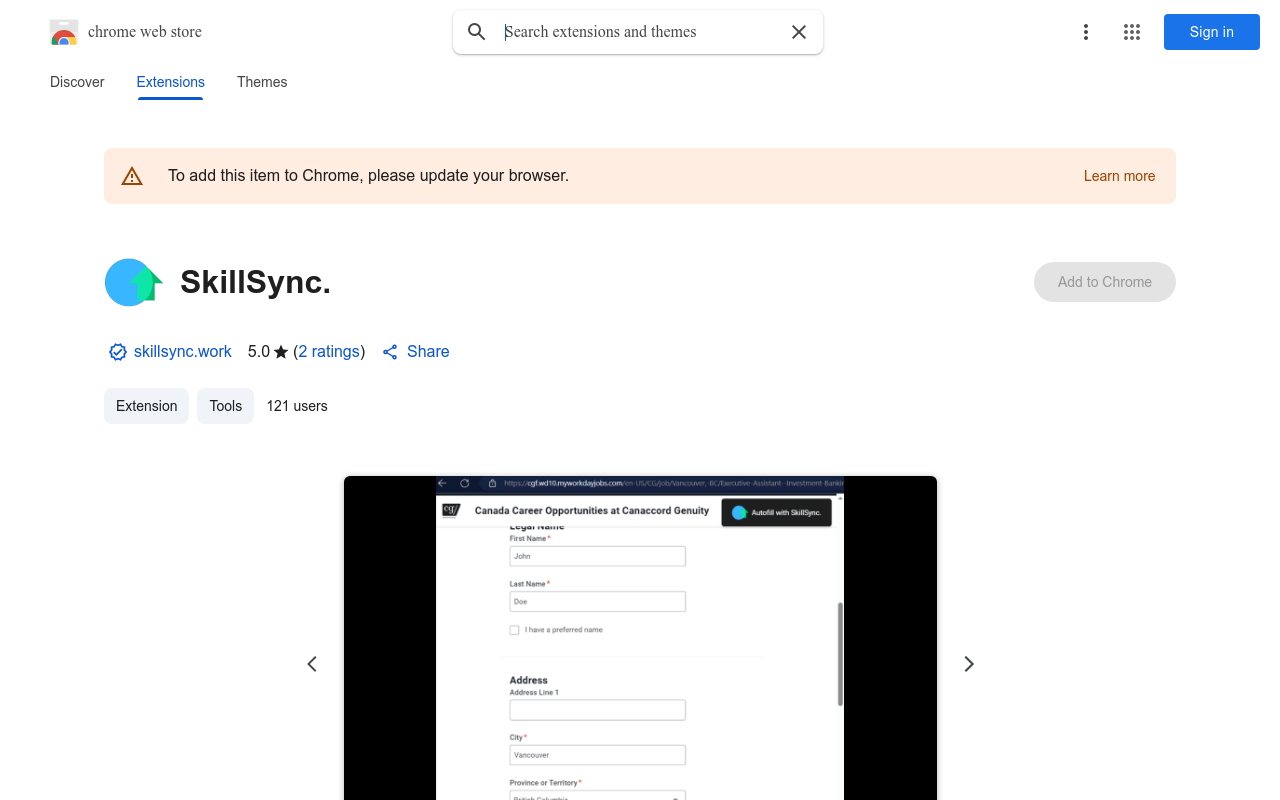
Task: Focus the Search extensions and themes field
Action: (640, 32)
